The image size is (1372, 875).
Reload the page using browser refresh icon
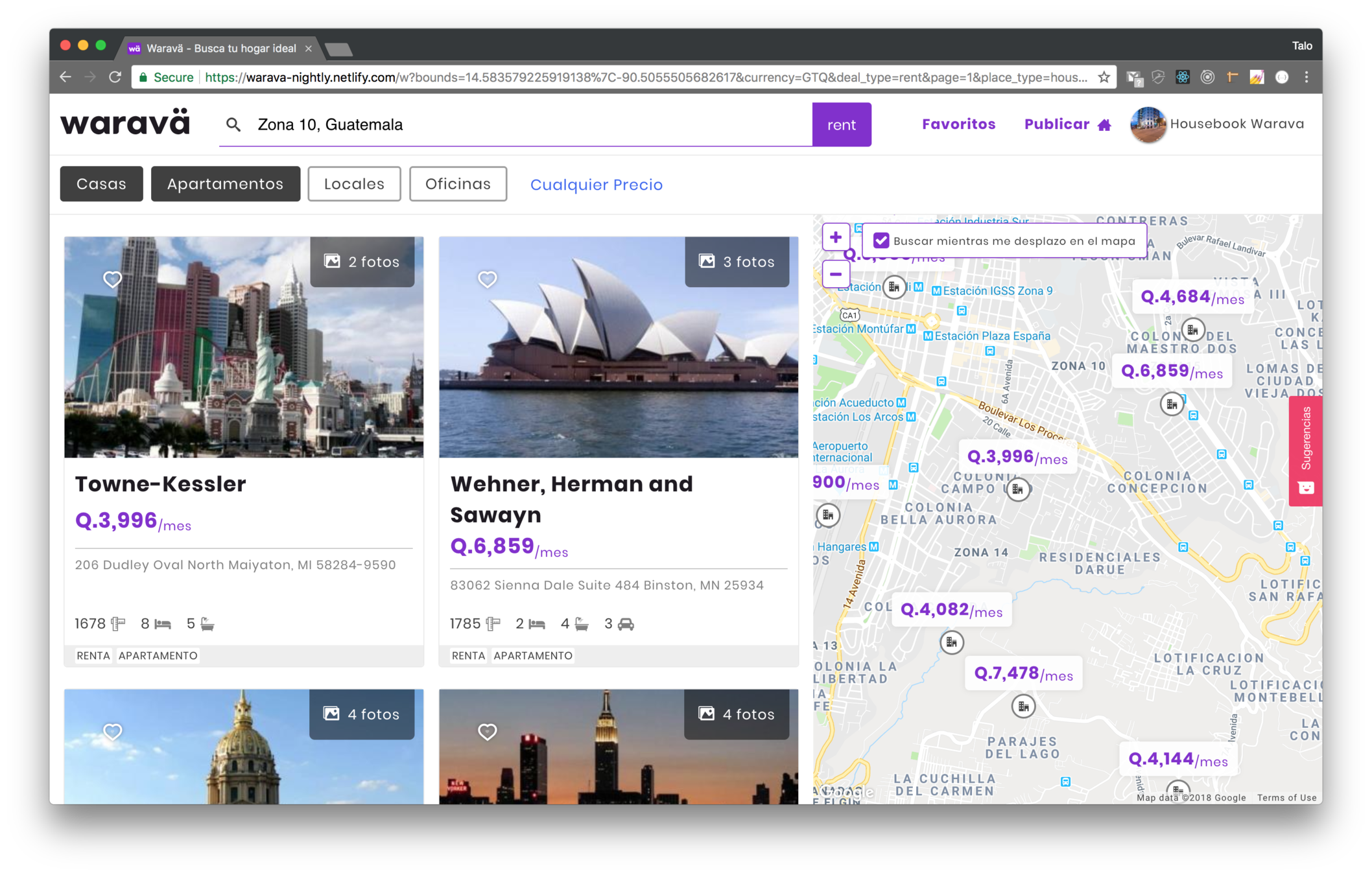[115, 77]
